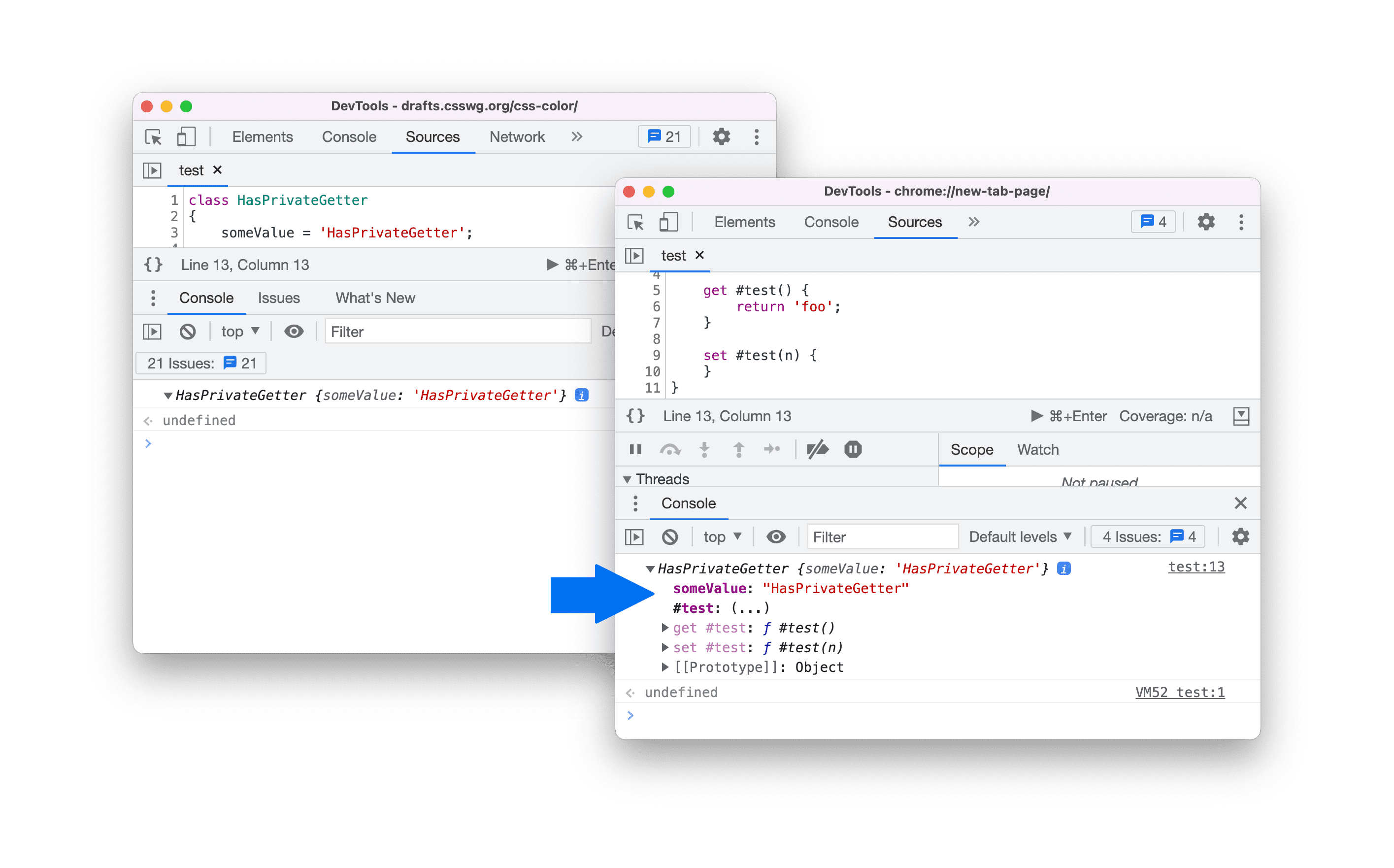Click the test:13 source link in console
This screenshot has width=1394, height=868.
(x=1201, y=567)
